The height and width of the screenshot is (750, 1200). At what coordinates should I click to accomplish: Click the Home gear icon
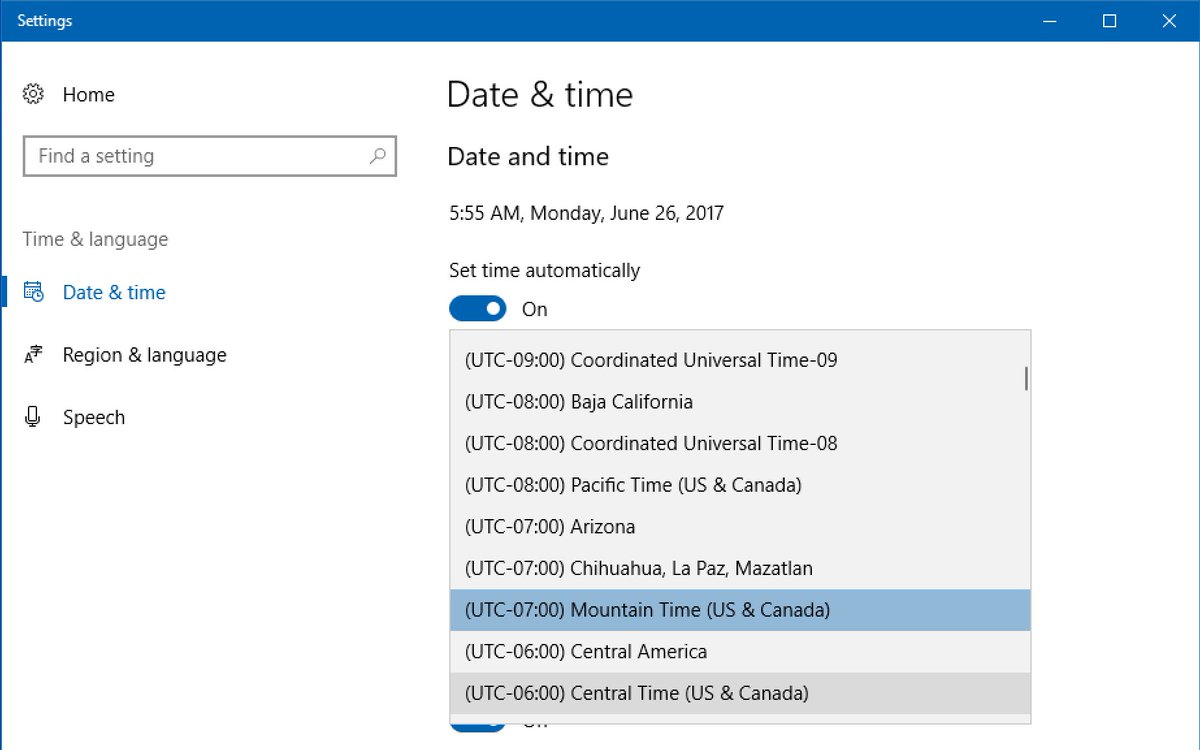[x=33, y=94]
